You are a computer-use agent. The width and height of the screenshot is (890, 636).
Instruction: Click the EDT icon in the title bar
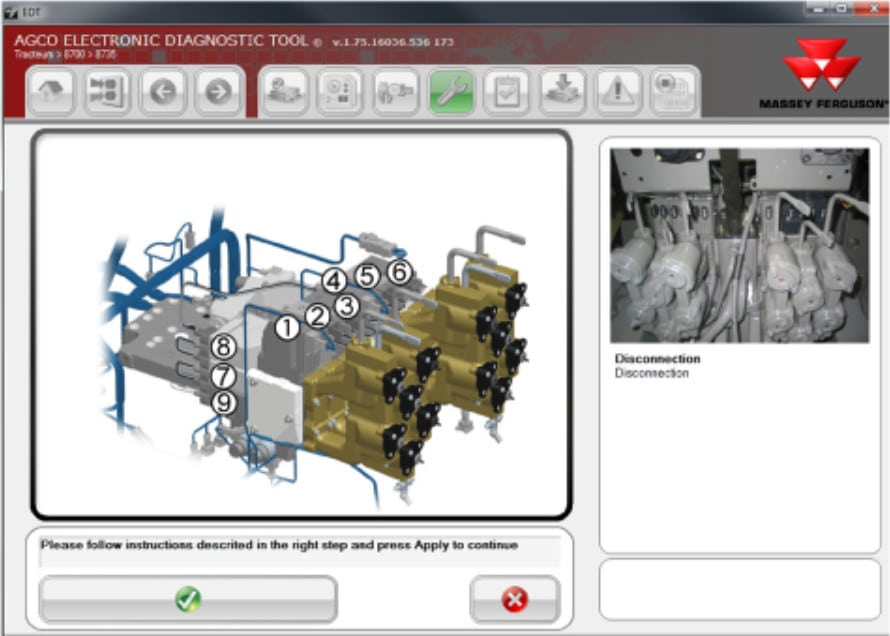tap(11, 12)
